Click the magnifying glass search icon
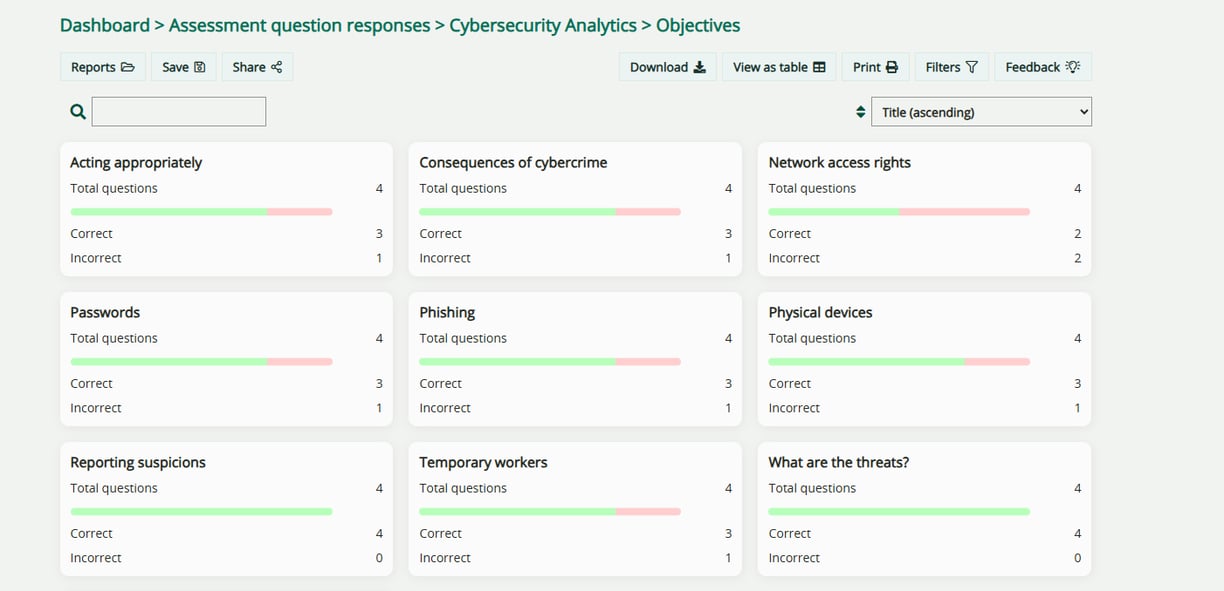This screenshot has width=1224, height=591. (78, 112)
